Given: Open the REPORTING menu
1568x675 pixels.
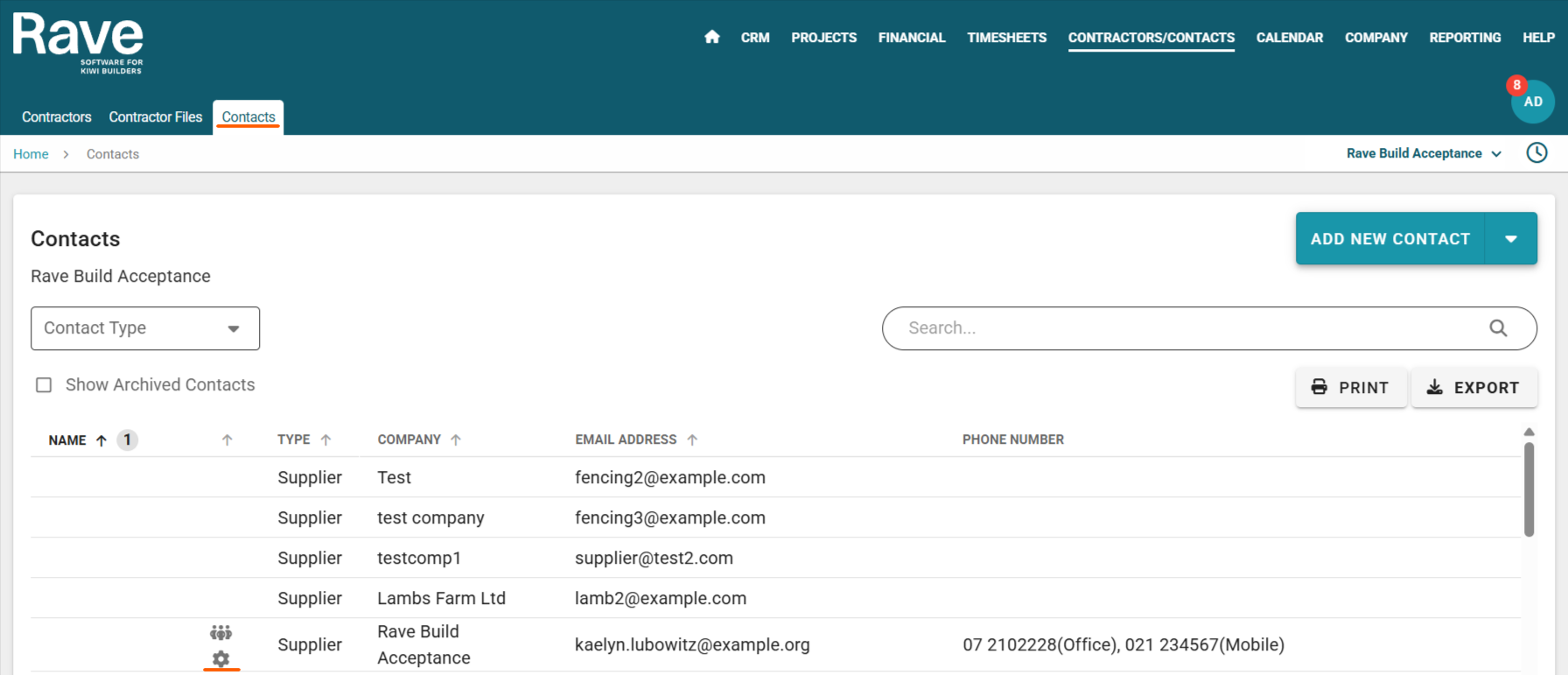Looking at the screenshot, I should point(1465,38).
